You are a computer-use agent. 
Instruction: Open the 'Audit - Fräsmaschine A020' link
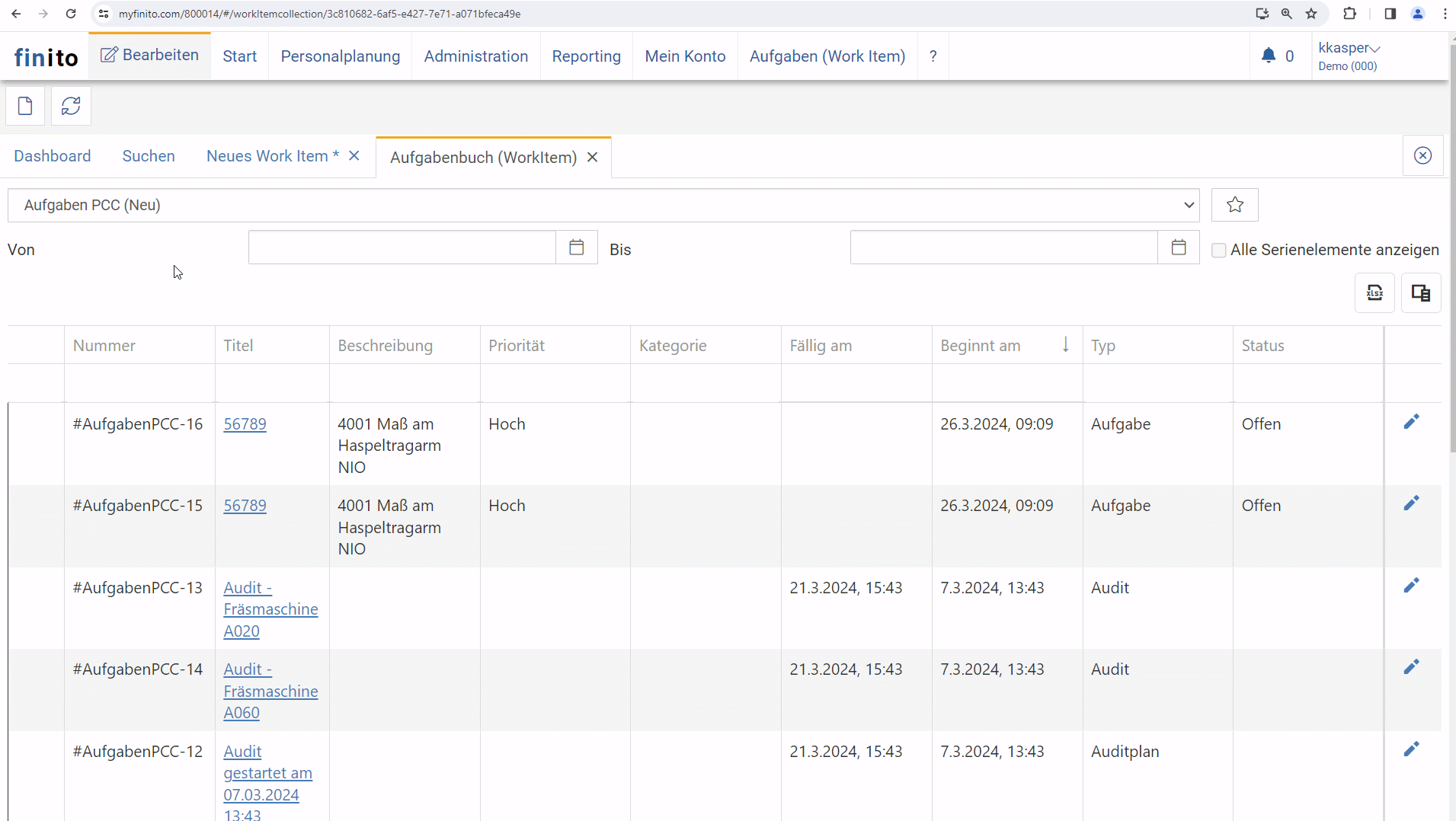(x=270, y=609)
